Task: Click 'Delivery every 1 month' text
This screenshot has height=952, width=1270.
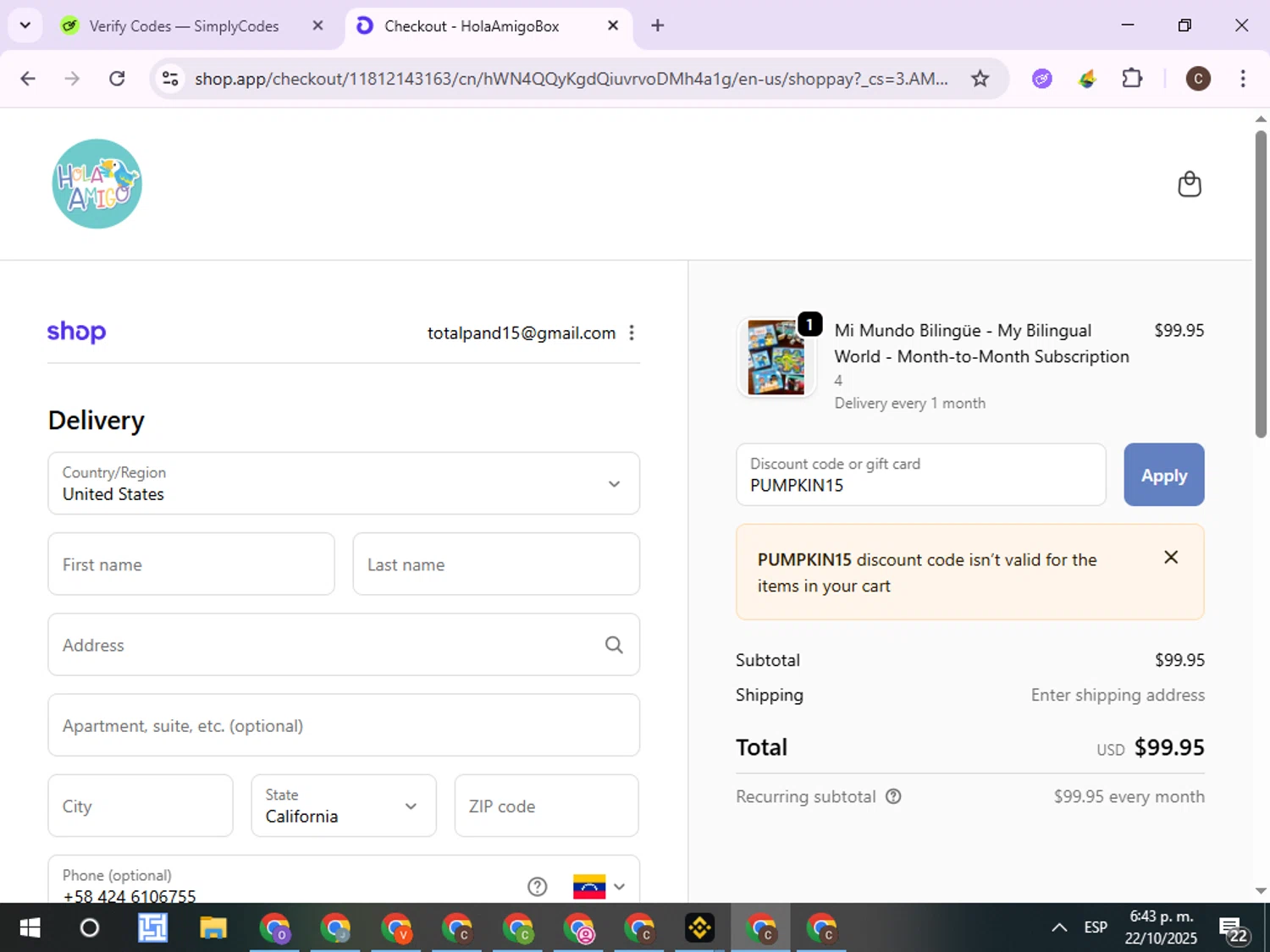Action: click(x=909, y=404)
